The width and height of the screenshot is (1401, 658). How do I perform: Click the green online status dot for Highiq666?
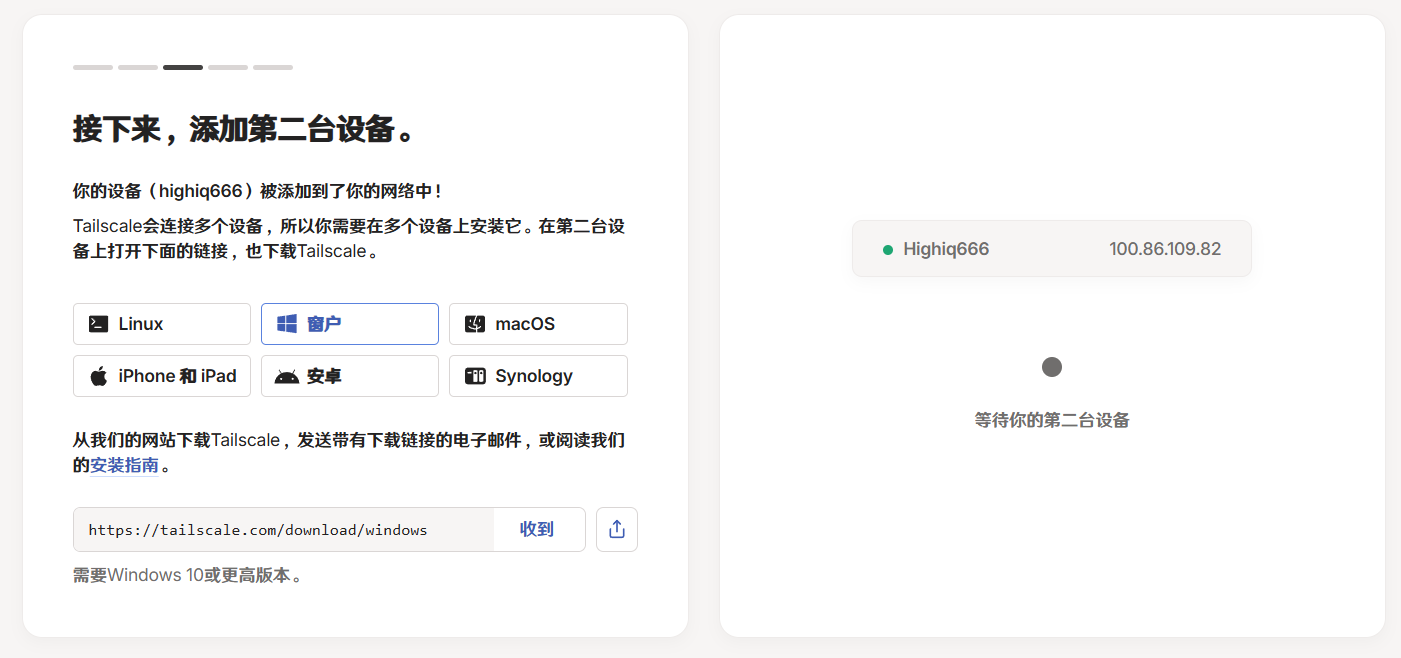[888, 250]
